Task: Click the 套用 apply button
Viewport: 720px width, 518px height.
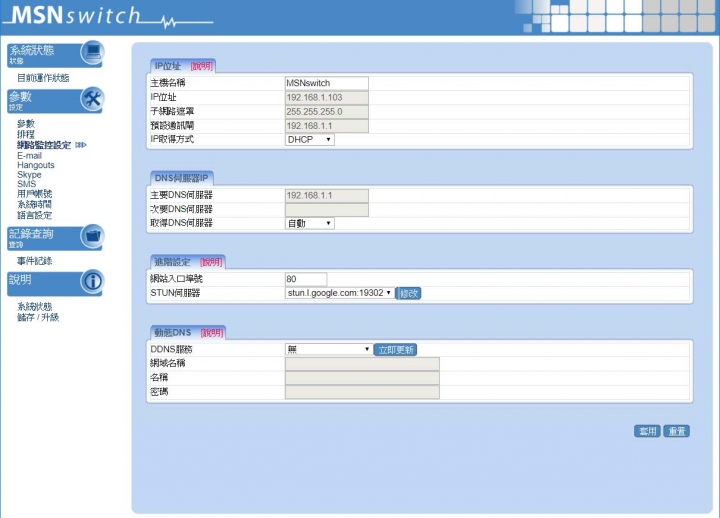Action: [x=647, y=431]
